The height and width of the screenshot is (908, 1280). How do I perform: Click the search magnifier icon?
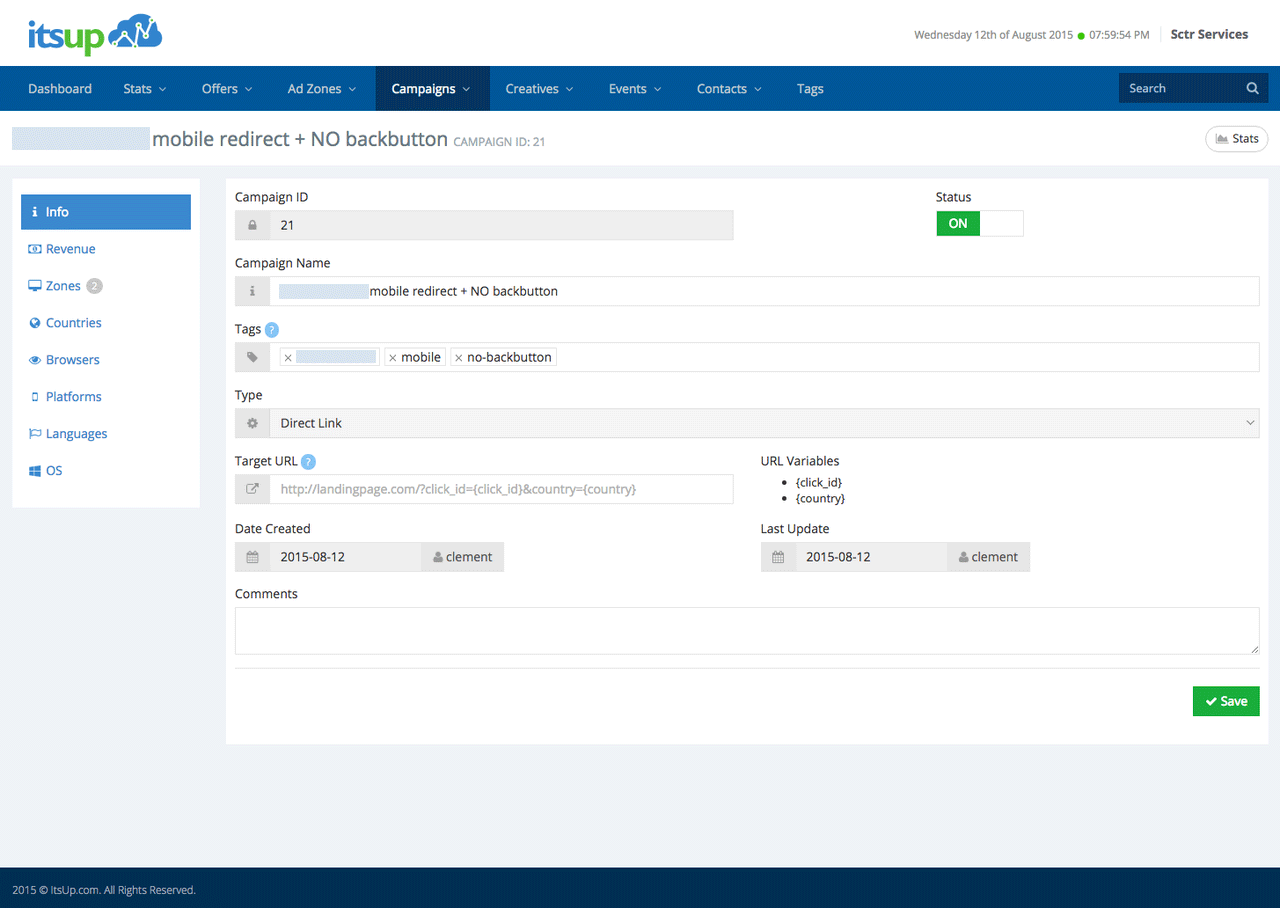1252,88
